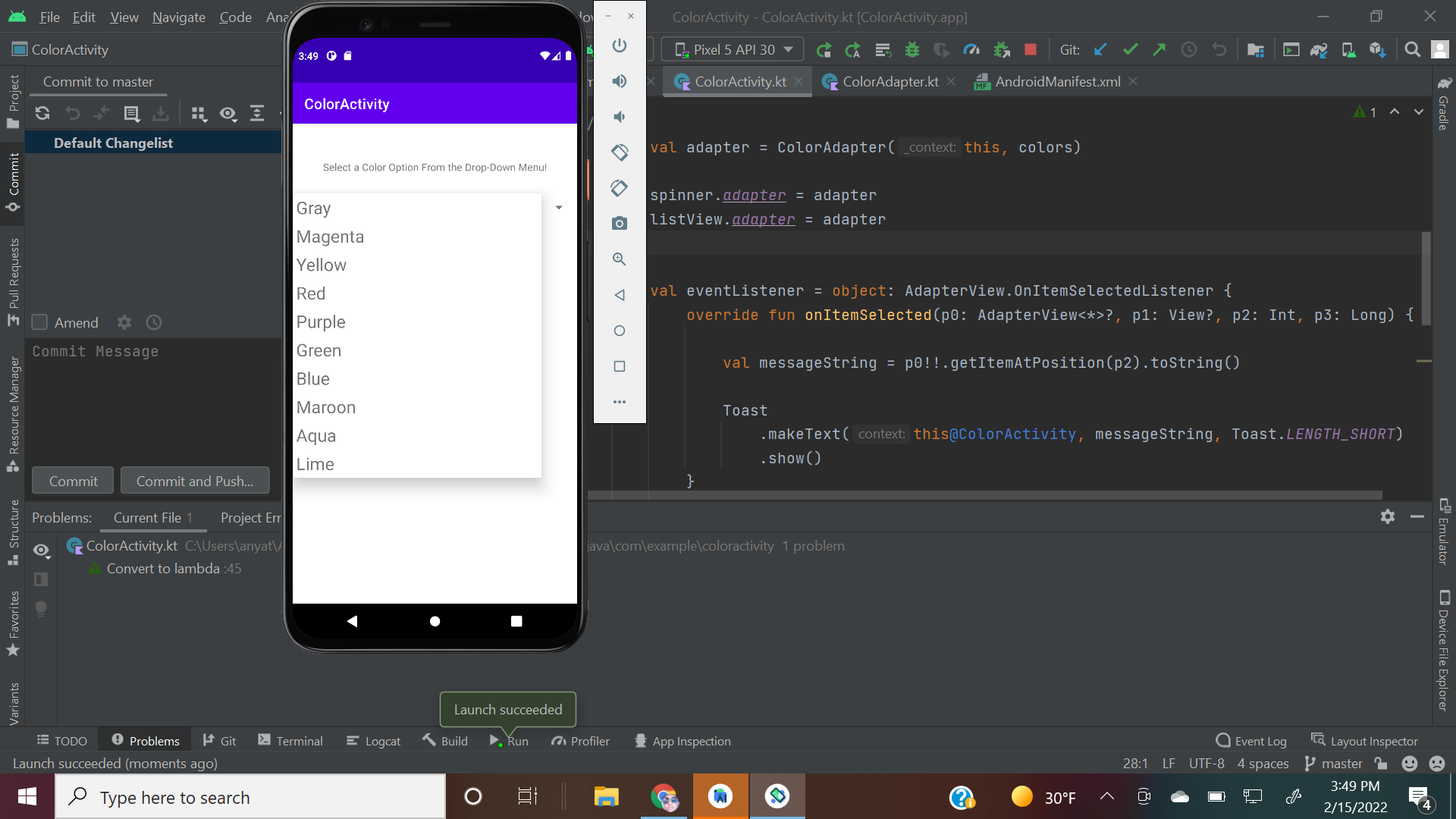
Task: Click the Git commit checkmark icon
Action: 1130,50
